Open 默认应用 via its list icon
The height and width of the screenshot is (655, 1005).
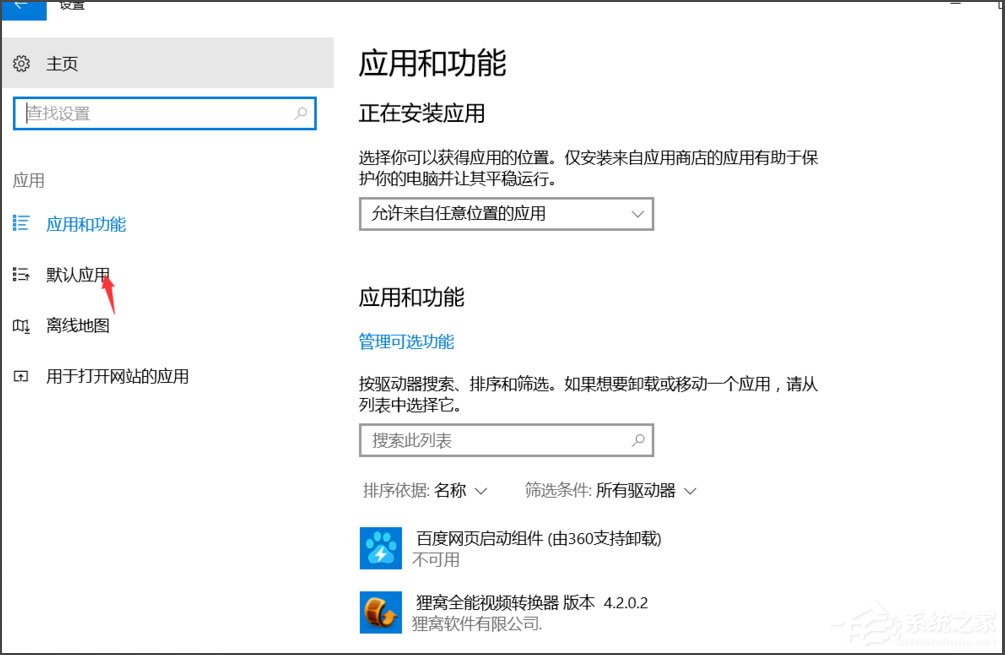pyautogui.click(x=21, y=274)
